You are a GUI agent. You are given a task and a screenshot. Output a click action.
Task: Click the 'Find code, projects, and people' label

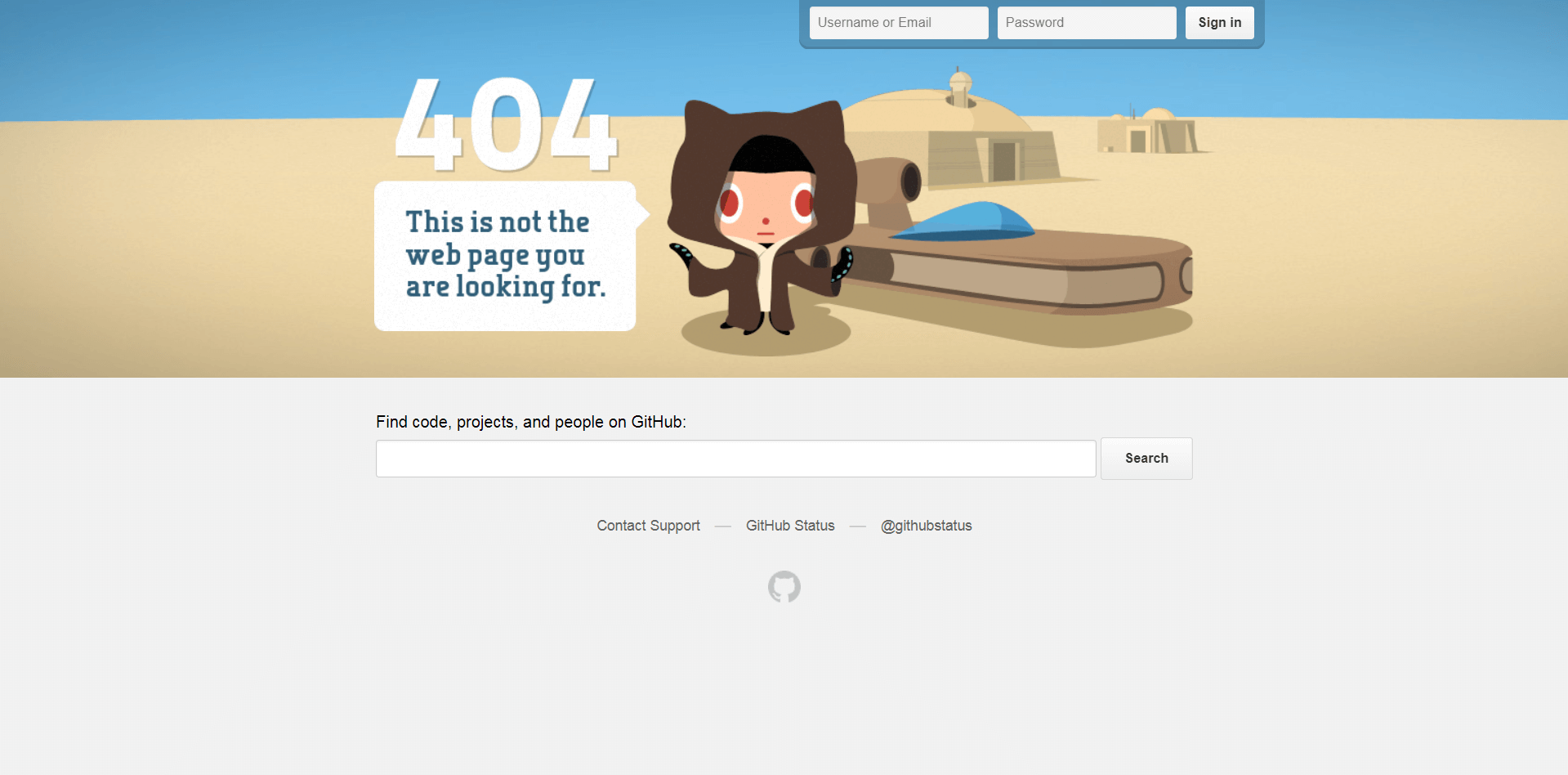tap(531, 422)
